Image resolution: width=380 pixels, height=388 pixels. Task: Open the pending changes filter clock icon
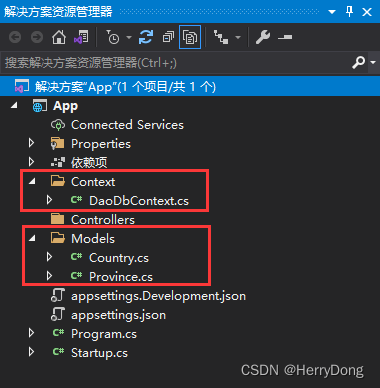tap(112, 37)
